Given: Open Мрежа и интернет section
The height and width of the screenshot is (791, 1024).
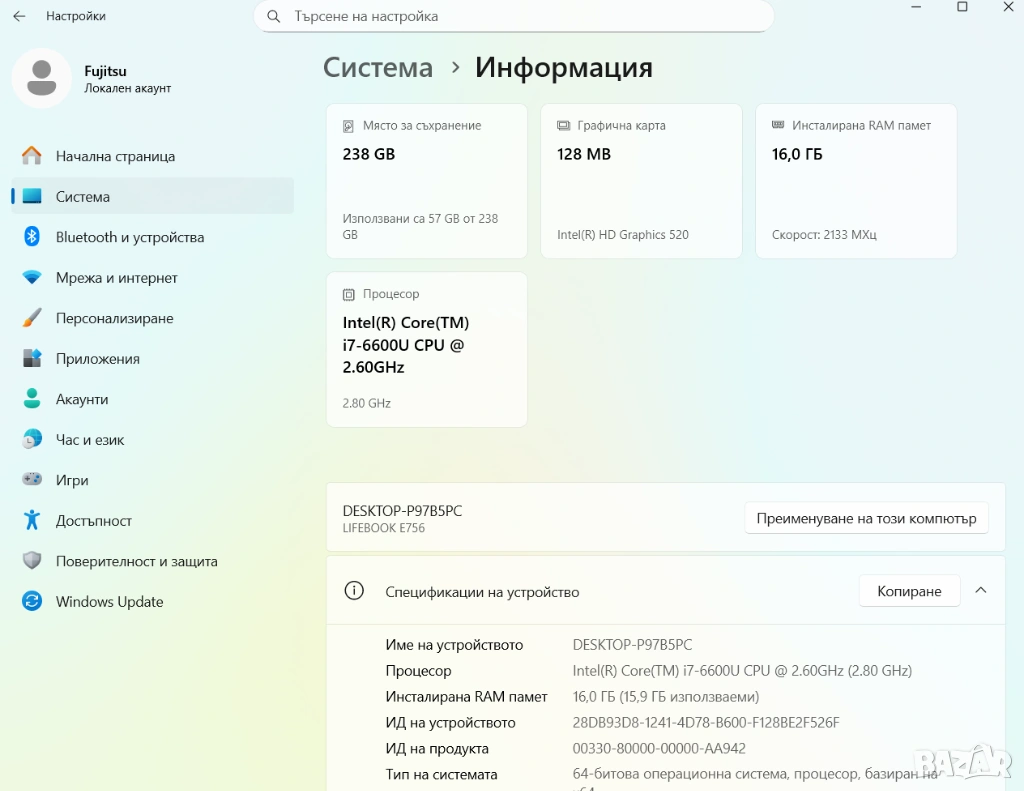Looking at the screenshot, I should [116, 278].
